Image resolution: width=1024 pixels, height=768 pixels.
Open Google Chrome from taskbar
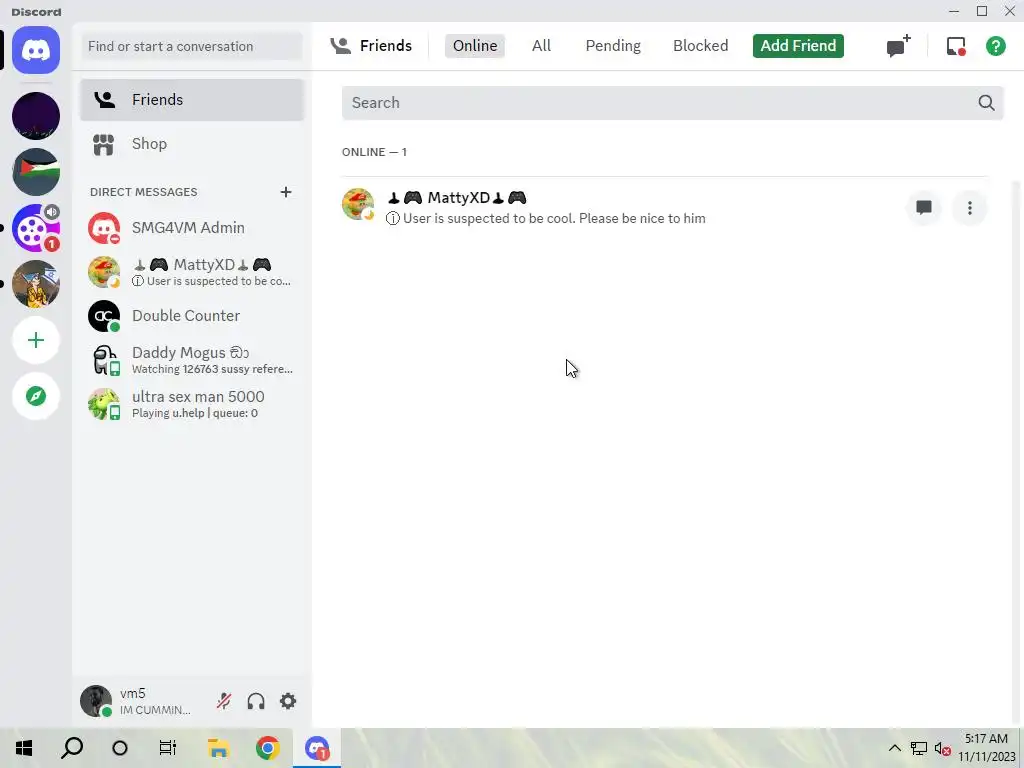pyautogui.click(x=267, y=748)
